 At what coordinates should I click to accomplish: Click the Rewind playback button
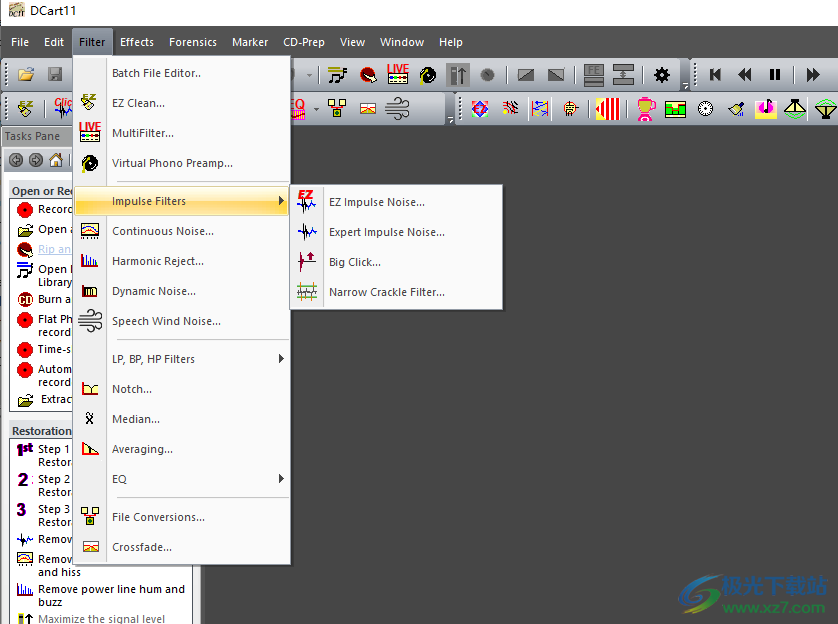(745, 75)
